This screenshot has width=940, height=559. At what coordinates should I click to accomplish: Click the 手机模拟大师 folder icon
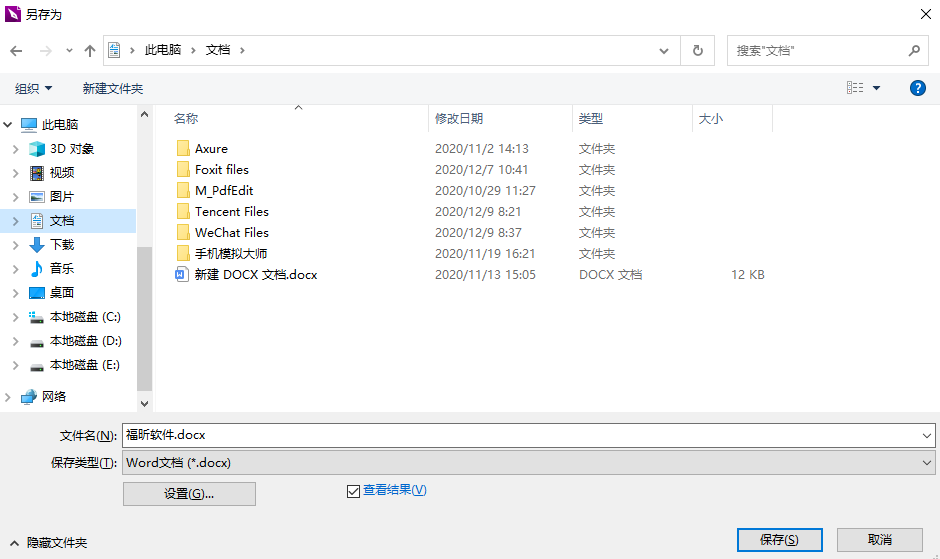(x=183, y=253)
